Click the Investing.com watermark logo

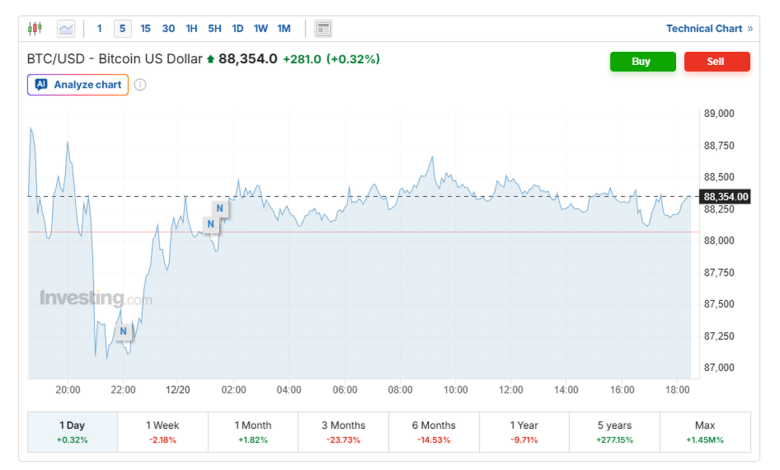click(96, 298)
